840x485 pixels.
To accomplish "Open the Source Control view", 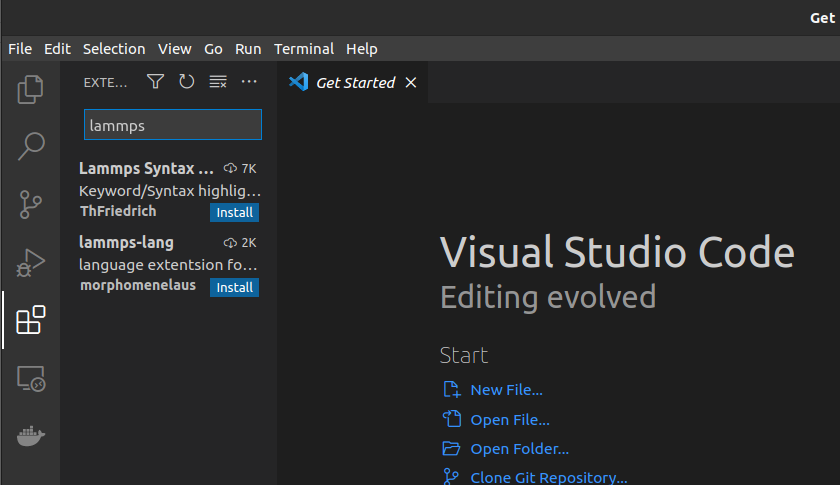I will point(31,204).
